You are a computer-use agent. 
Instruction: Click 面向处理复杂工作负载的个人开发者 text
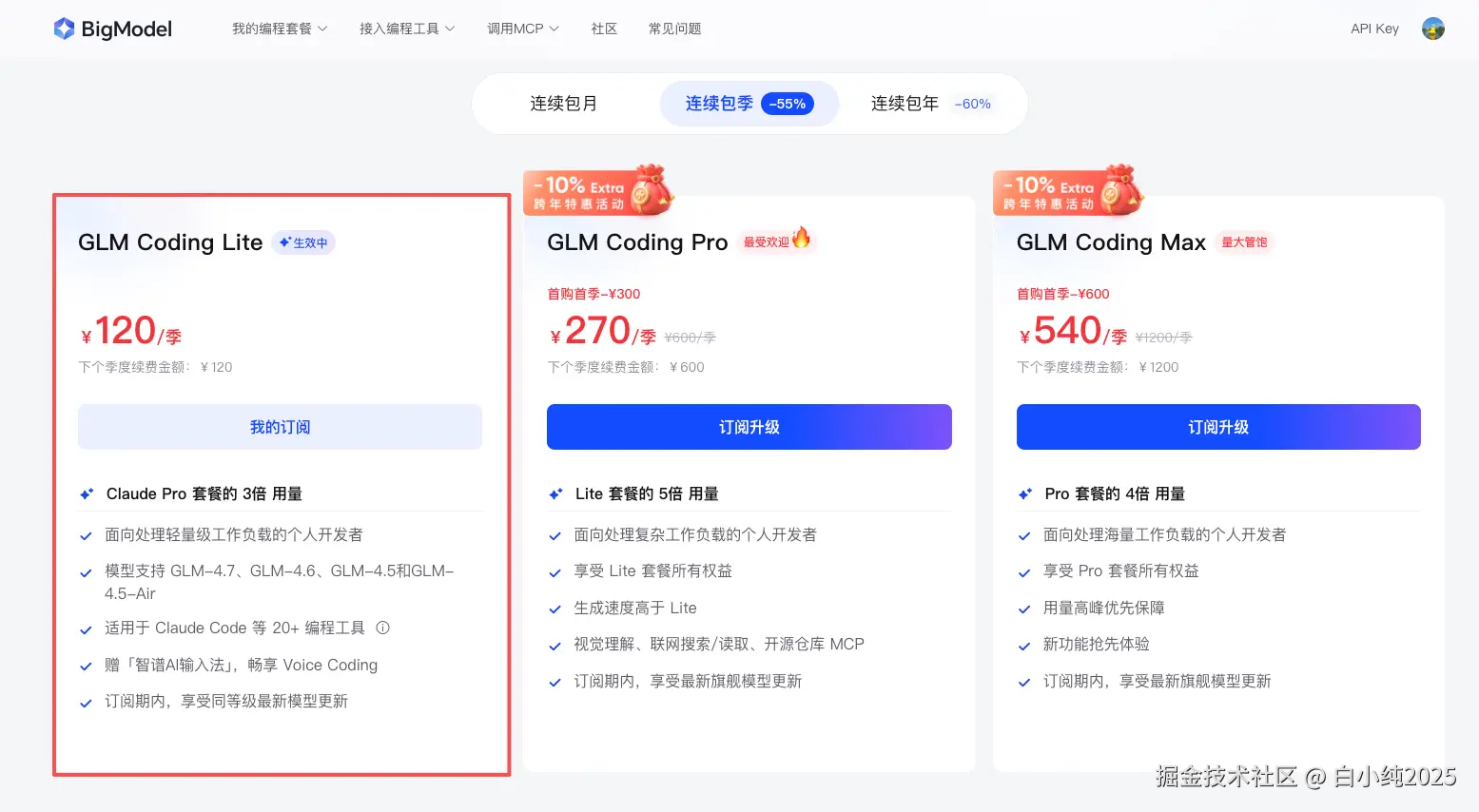click(x=695, y=535)
